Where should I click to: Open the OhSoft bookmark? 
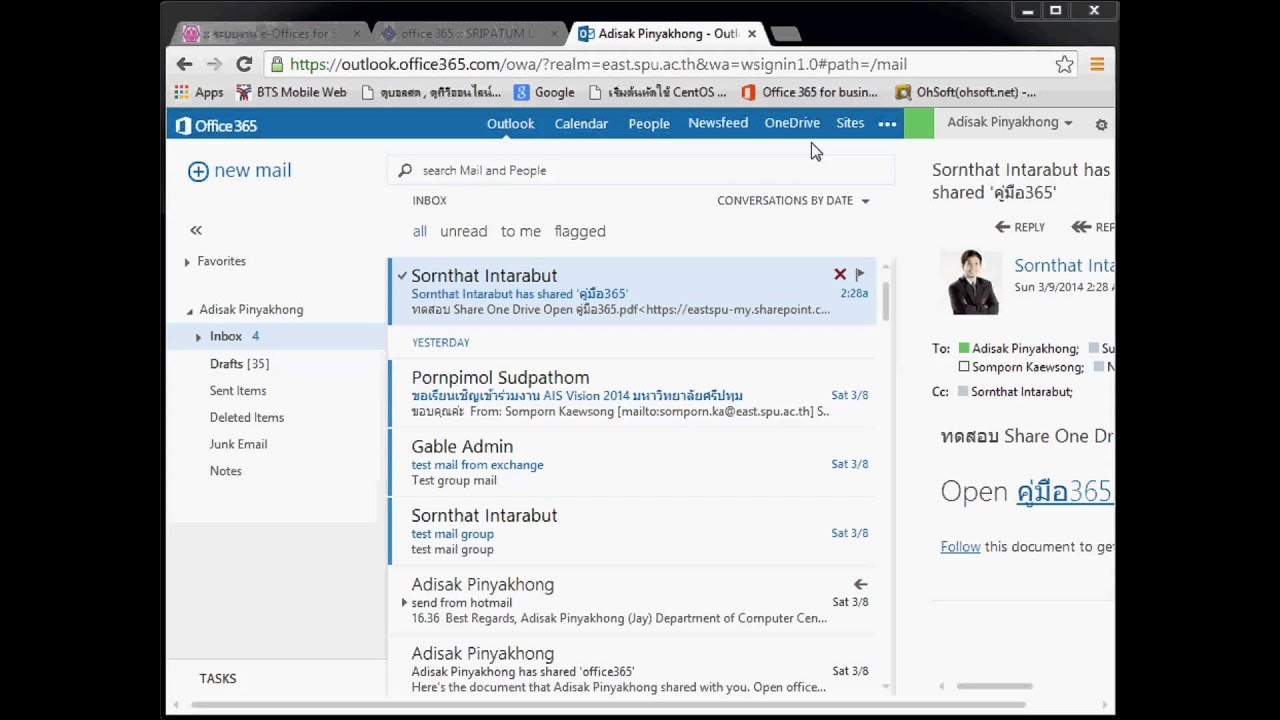click(965, 92)
